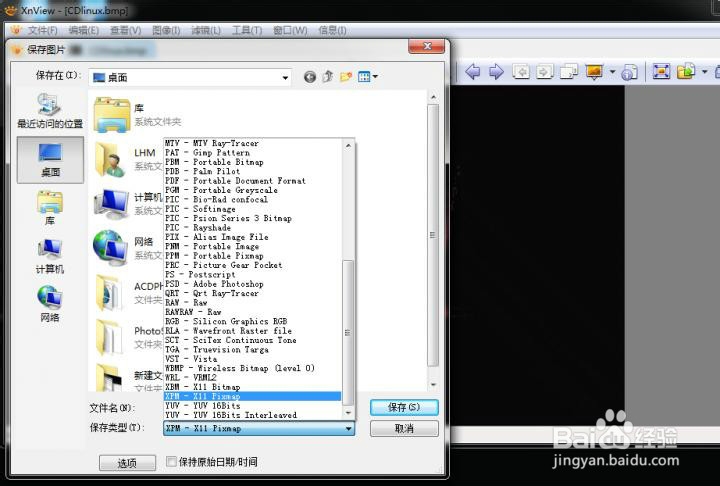Image resolution: width=720 pixels, height=486 pixels.
Task: Click the previous page icon in toolbar
Action: tap(521, 72)
